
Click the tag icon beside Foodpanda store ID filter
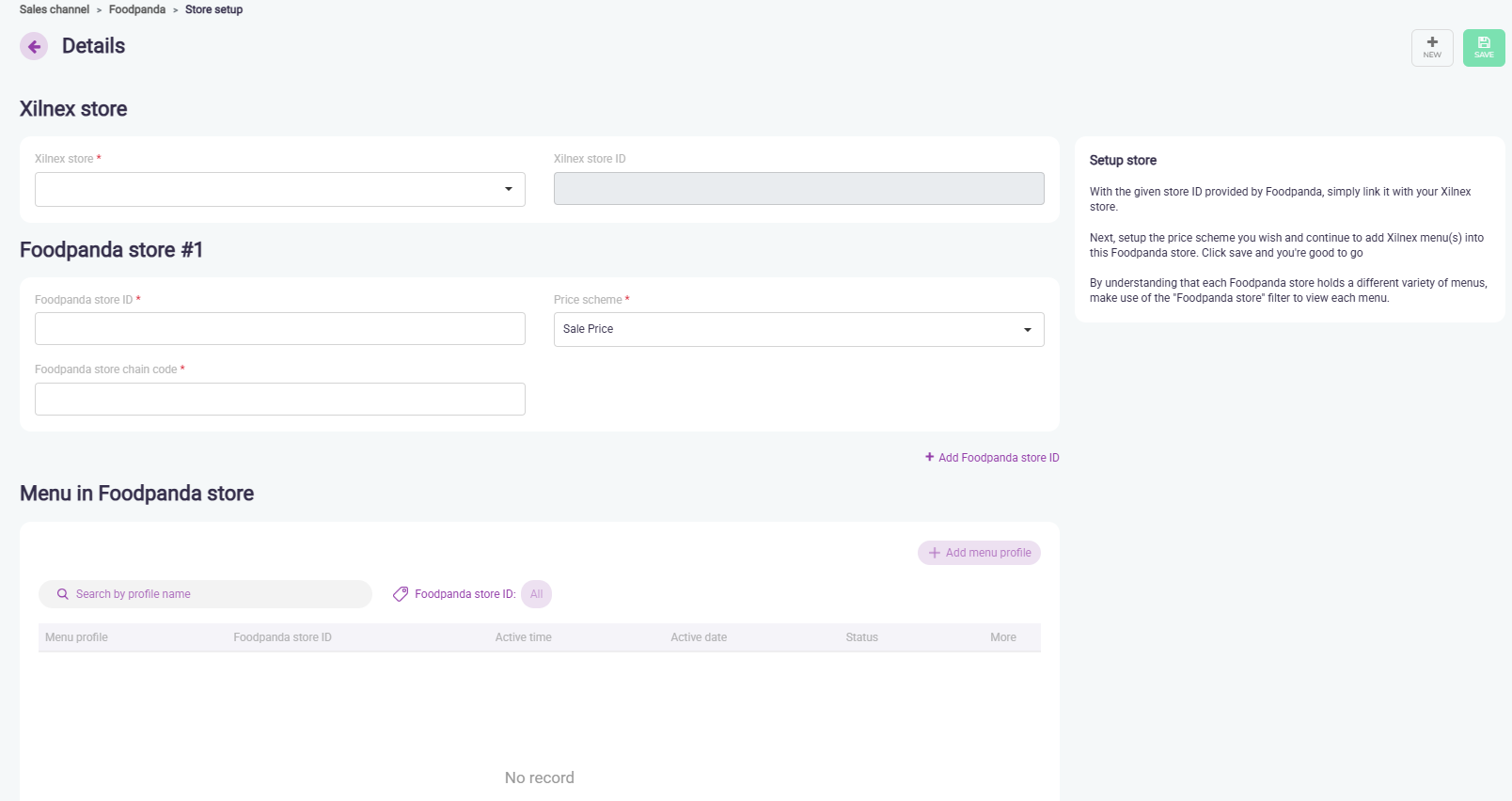coord(401,594)
